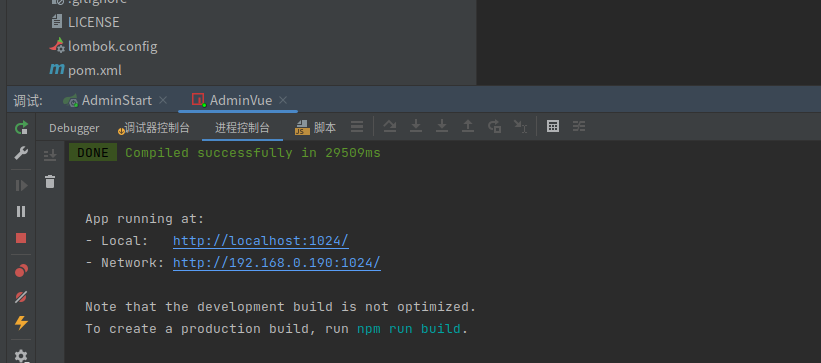Click Show Execution Point icon
Image resolution: width=821 pixels, height=363 pixels.
[357, 126]
